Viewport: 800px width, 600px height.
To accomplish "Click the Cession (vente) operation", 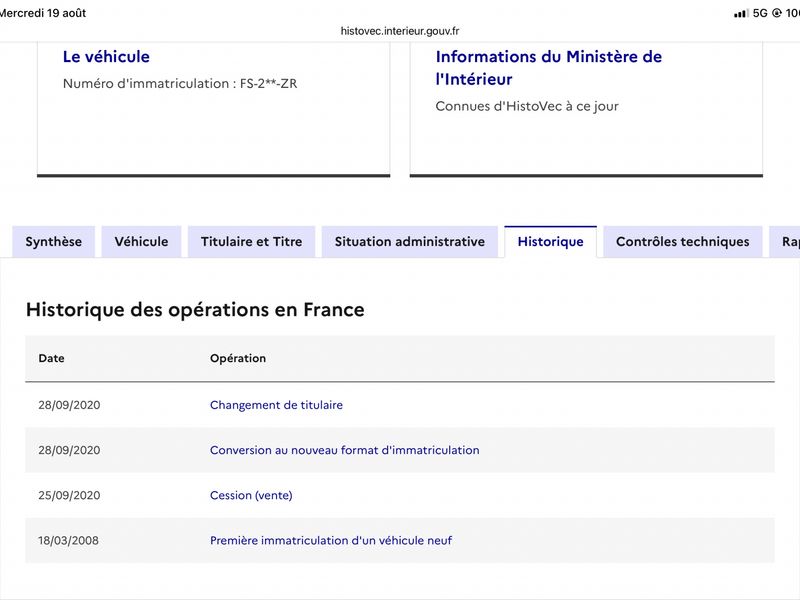I will 251,495.
